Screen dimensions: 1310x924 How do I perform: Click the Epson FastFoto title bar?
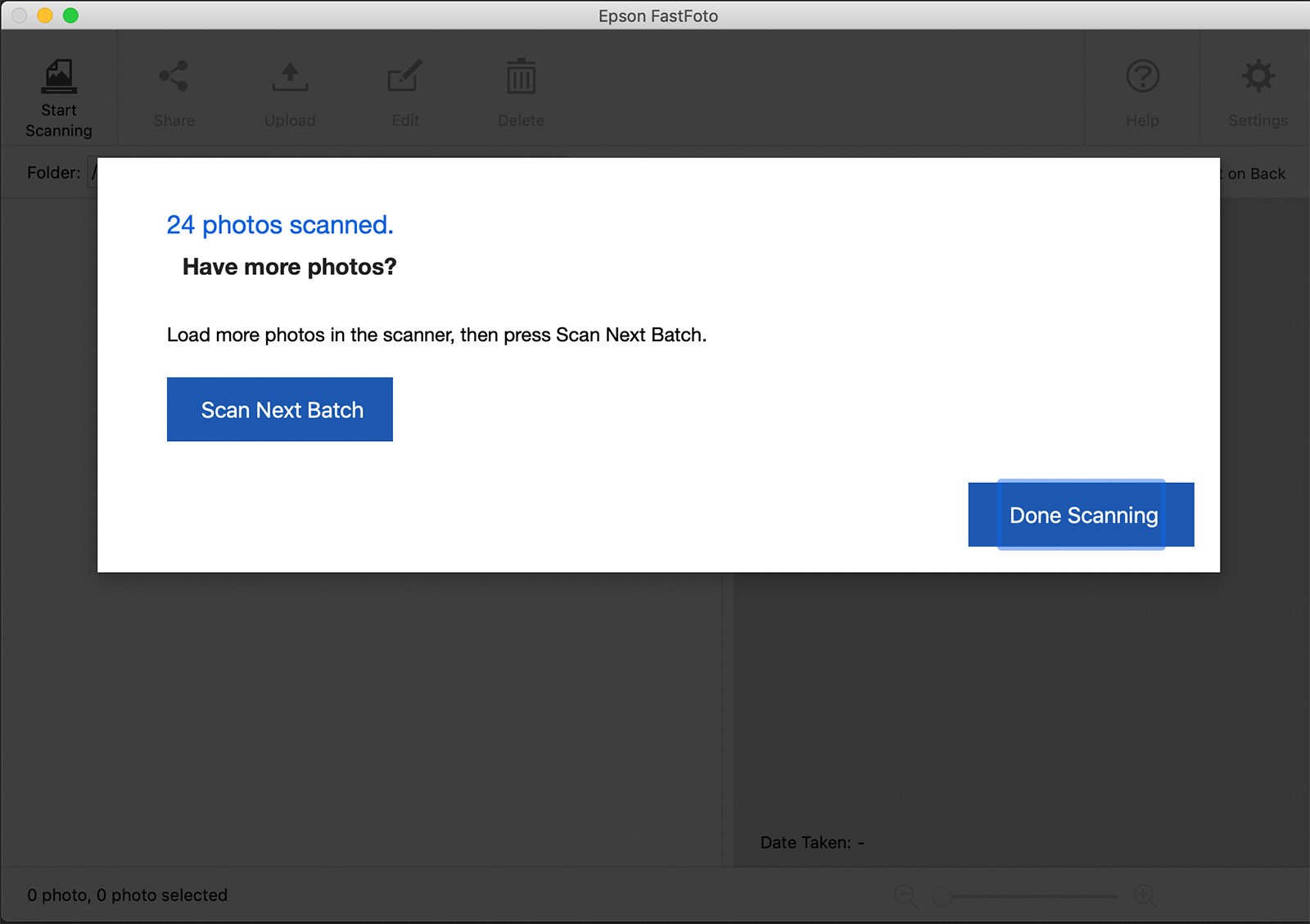pos(657,16)
